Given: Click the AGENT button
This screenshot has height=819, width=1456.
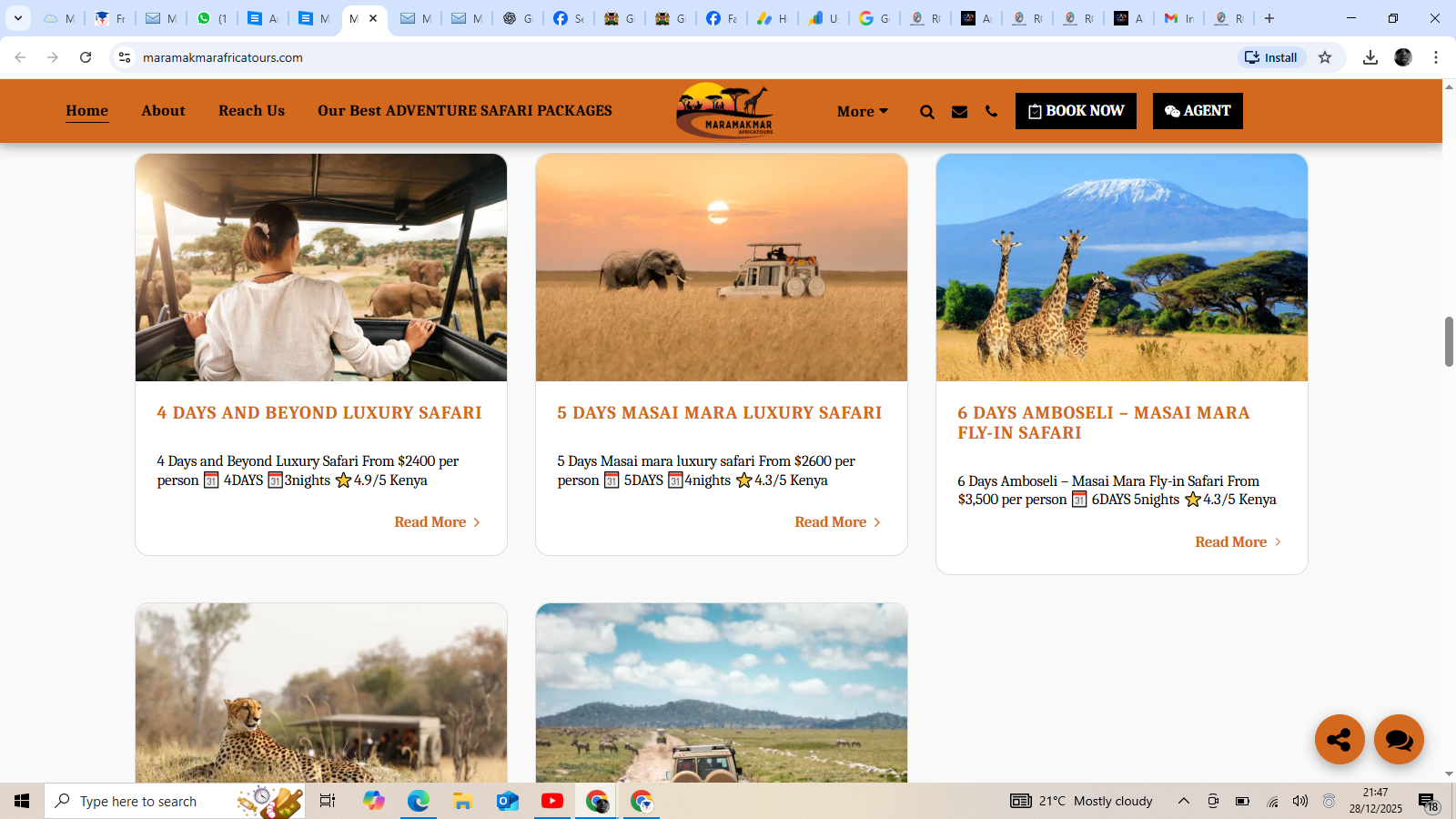Looking at the screenshot, I should coord(1198,111).
